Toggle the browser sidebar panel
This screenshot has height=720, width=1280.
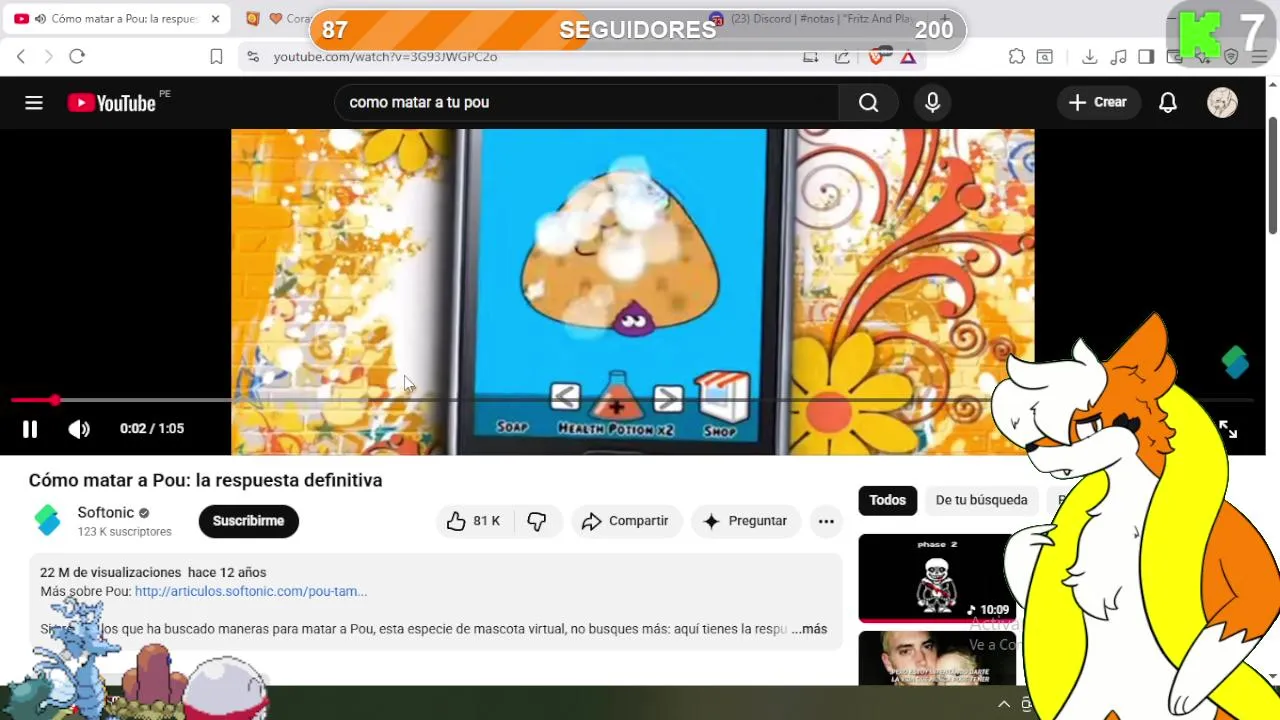(x=1146, y=57)
